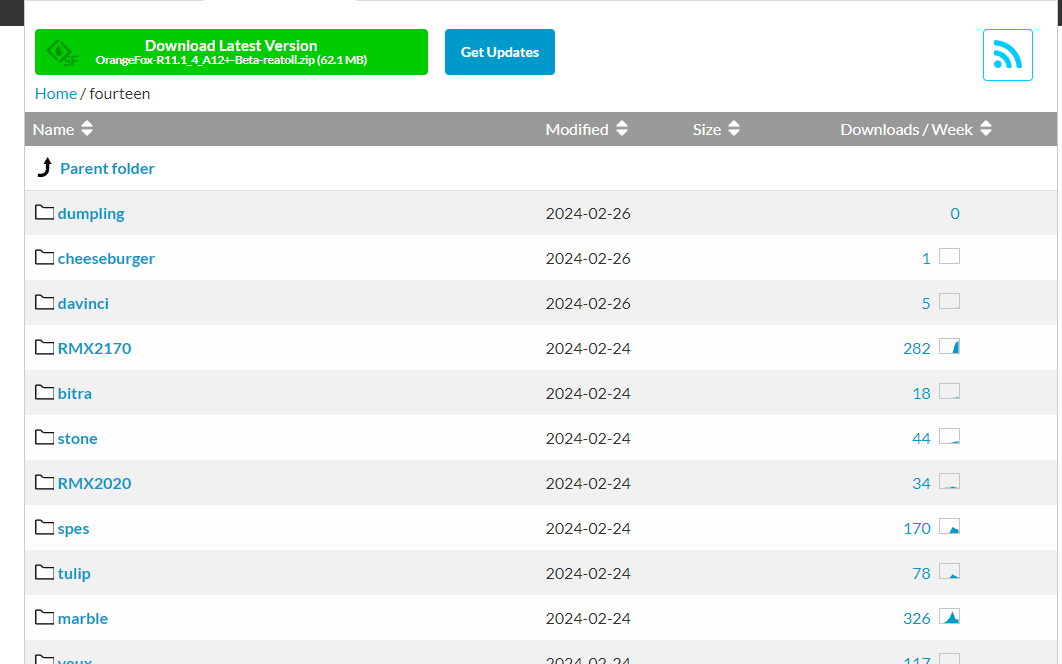Screen dimensions: 1062x664
Task: Click the 'fourteen' breadcrumb text
Action: pyautogui.click(x=120, y=94)
